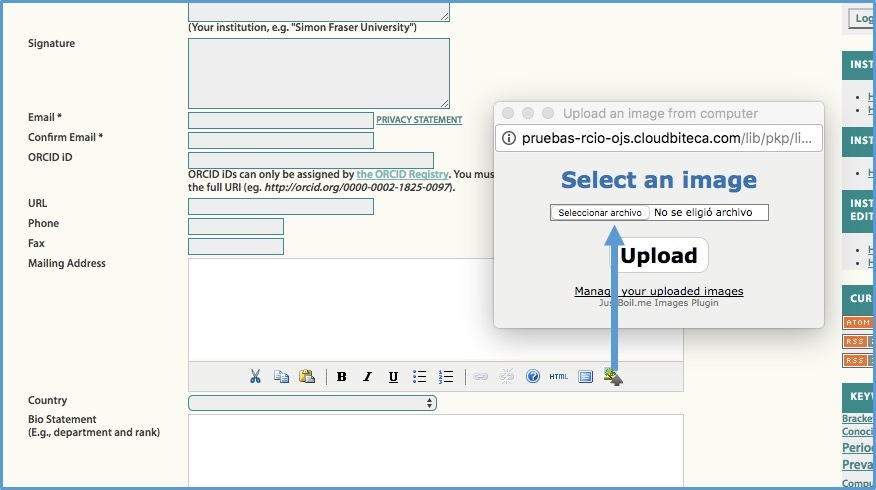The width and height of the screenshot is (876, 490).
Task: Open Manage your uploaded images link
Action: click(x=659, y=291)
